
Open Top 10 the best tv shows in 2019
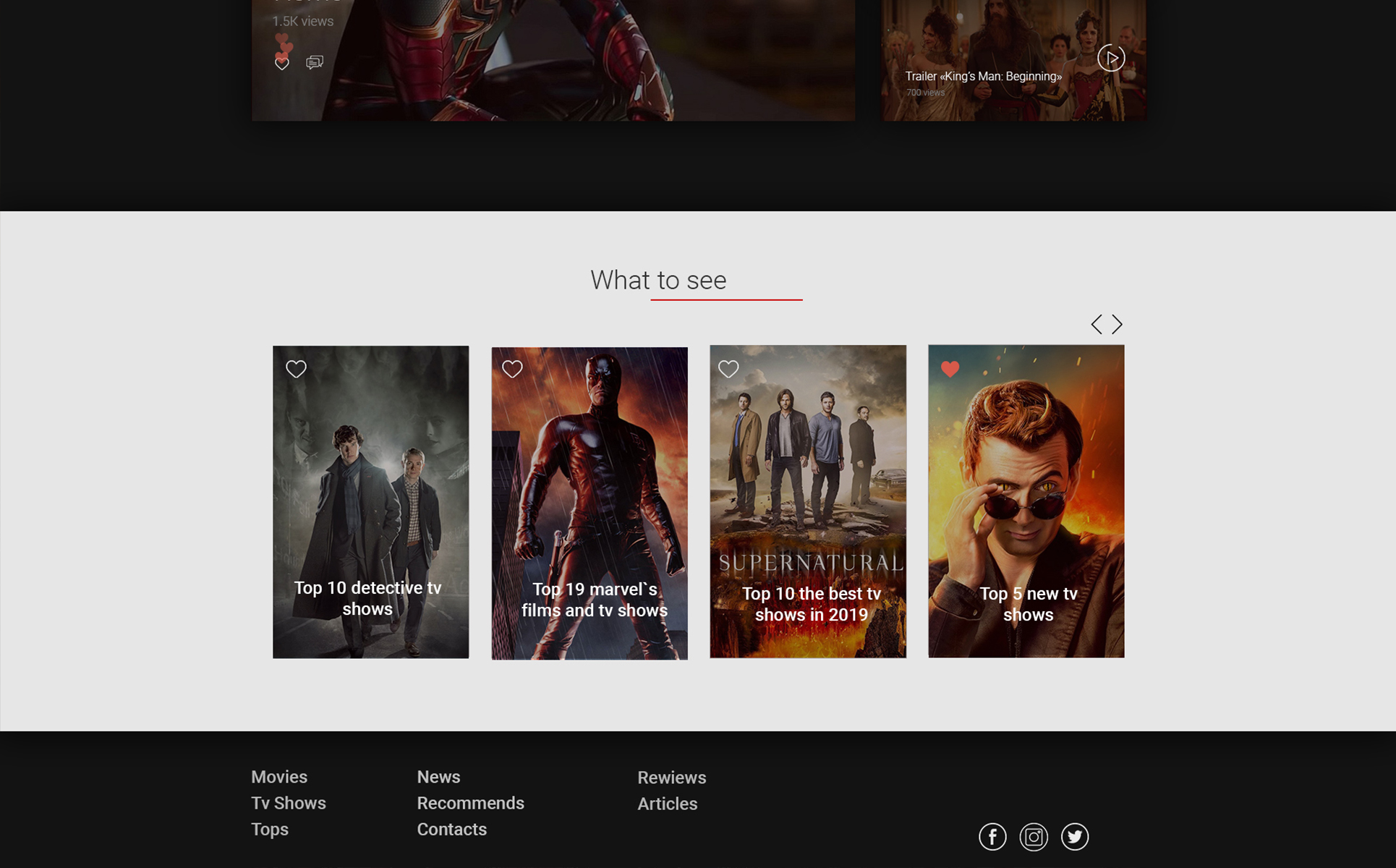[x=808, y=501]
